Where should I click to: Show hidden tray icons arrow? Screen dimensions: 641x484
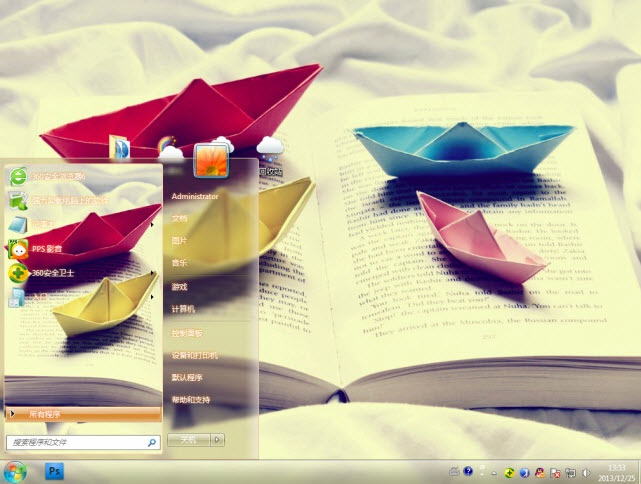coord(494,473)
